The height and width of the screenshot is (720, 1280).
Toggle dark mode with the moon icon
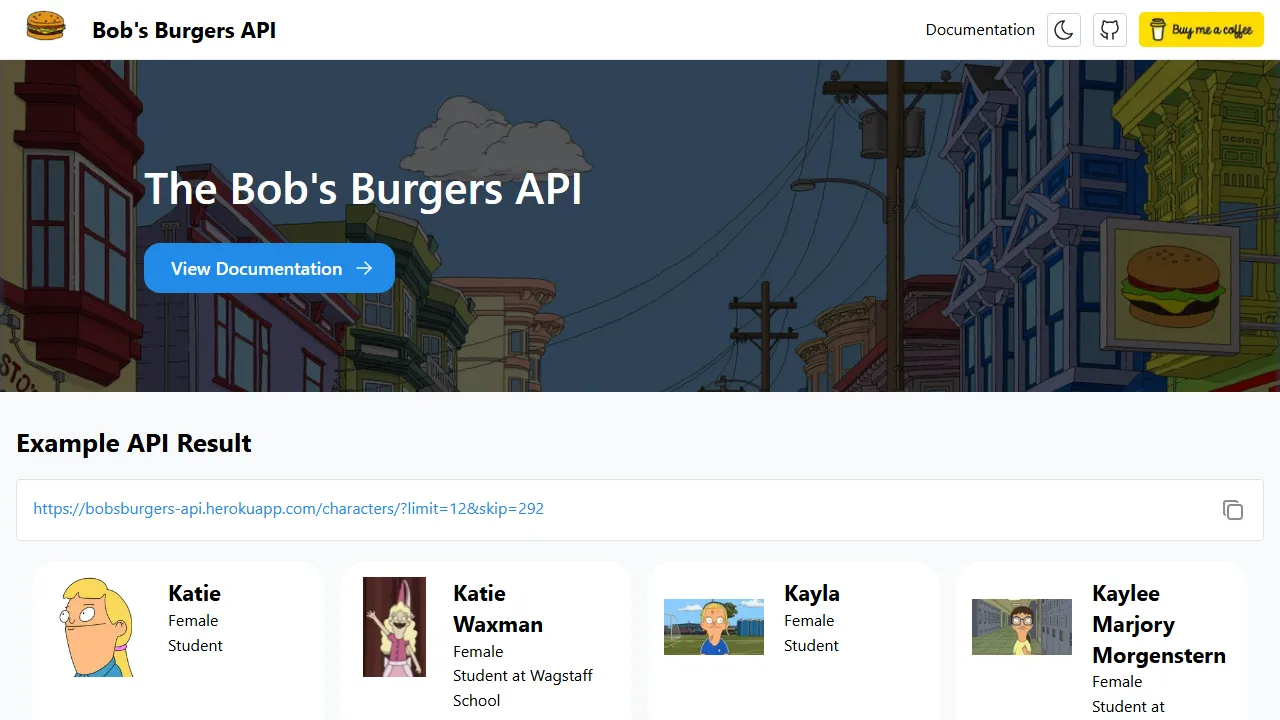point(1063,29)
